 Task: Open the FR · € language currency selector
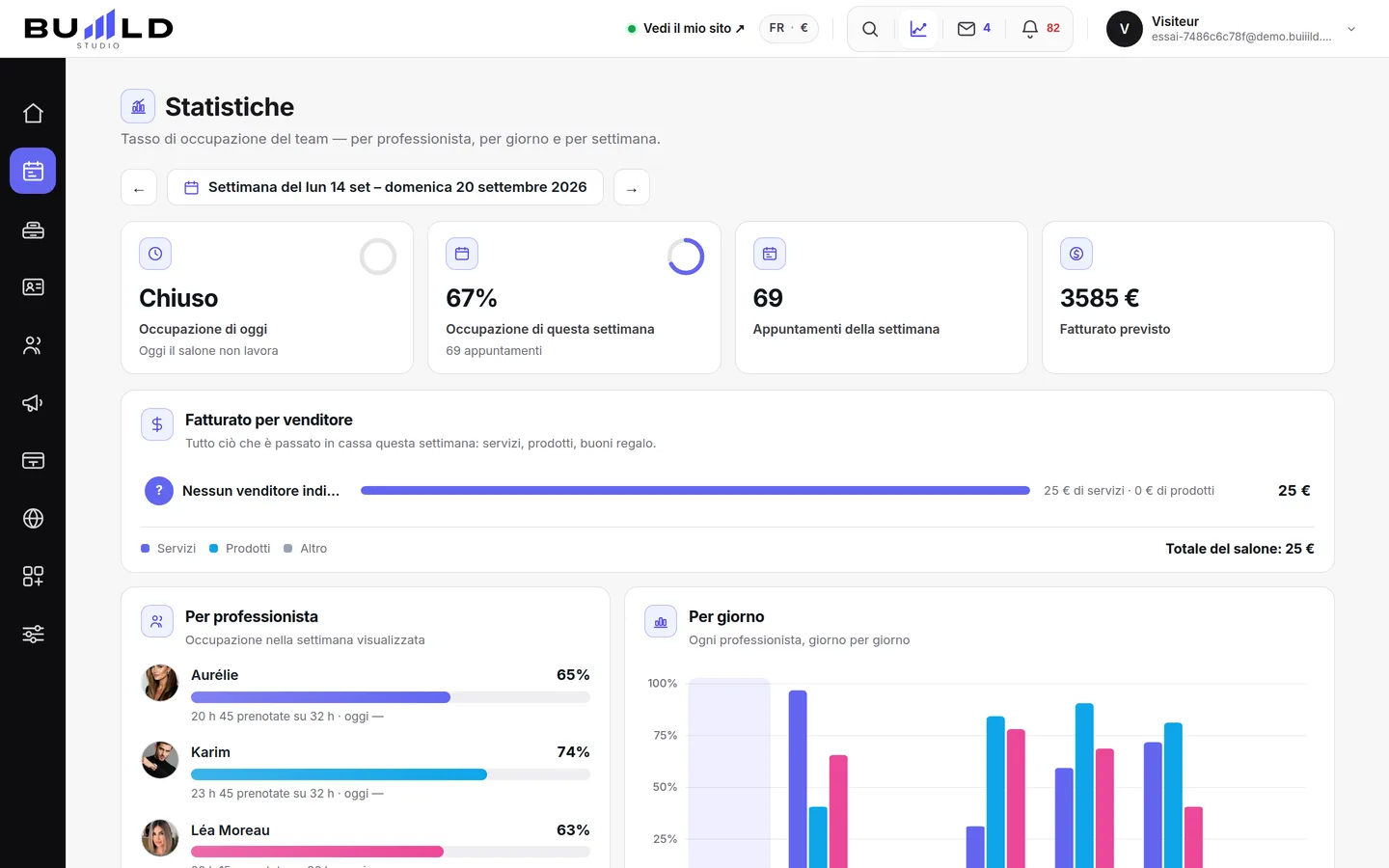(x=789, y=29)
